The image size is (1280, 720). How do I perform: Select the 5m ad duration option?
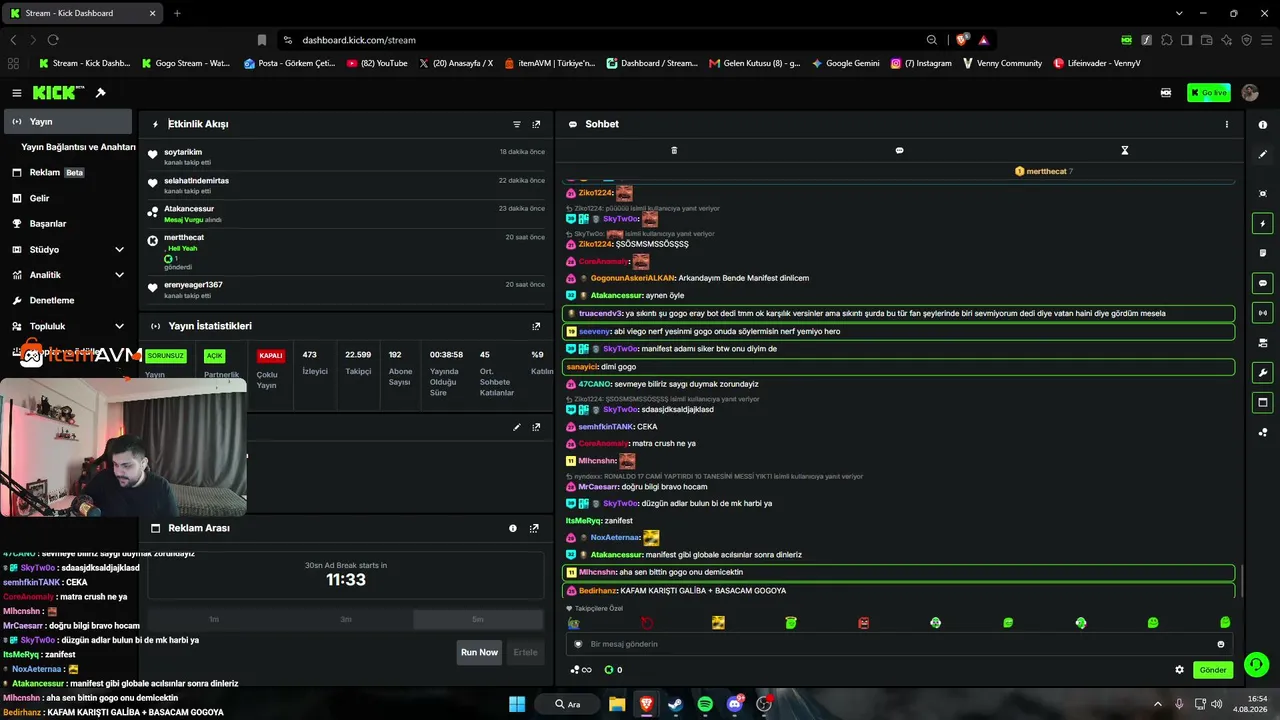478,619
